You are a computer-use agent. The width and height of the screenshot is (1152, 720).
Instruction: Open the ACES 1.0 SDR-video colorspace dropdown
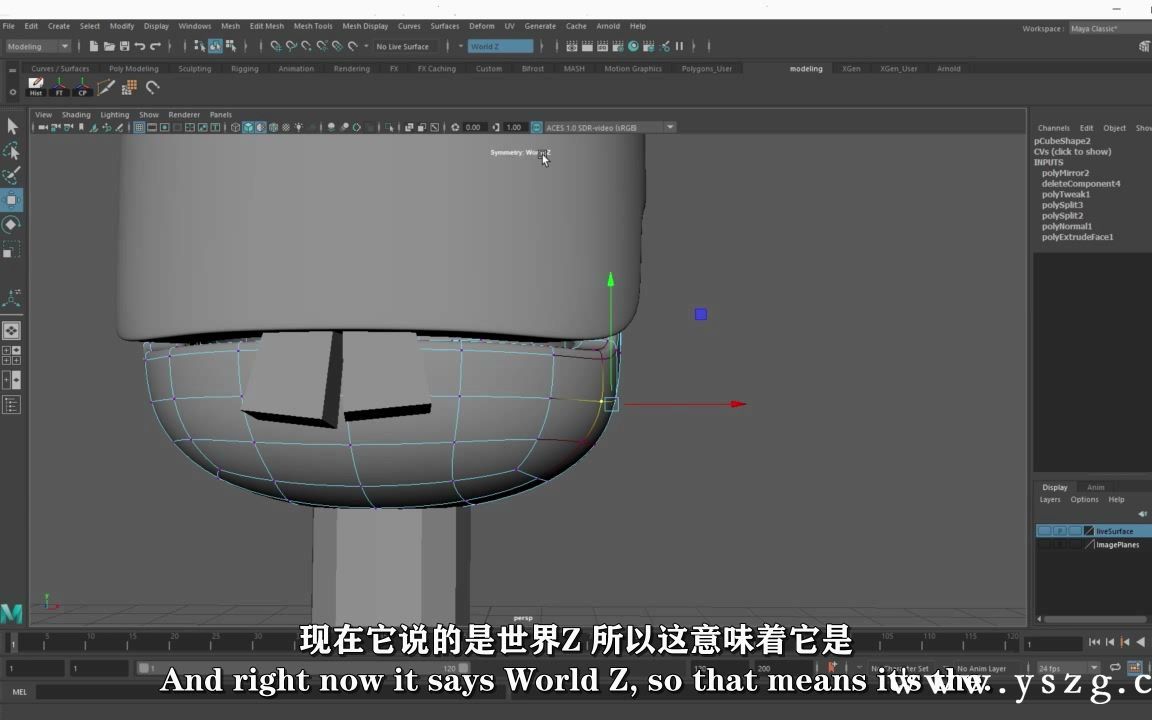pyautogui.click(x=607, y=127)
